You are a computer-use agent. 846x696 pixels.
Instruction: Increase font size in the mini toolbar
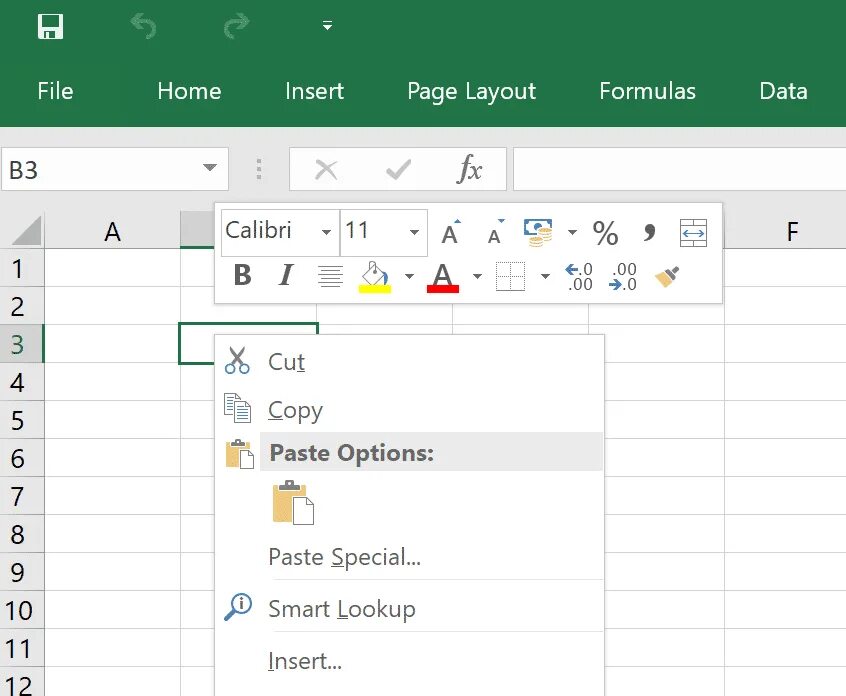tap(451, 233)
